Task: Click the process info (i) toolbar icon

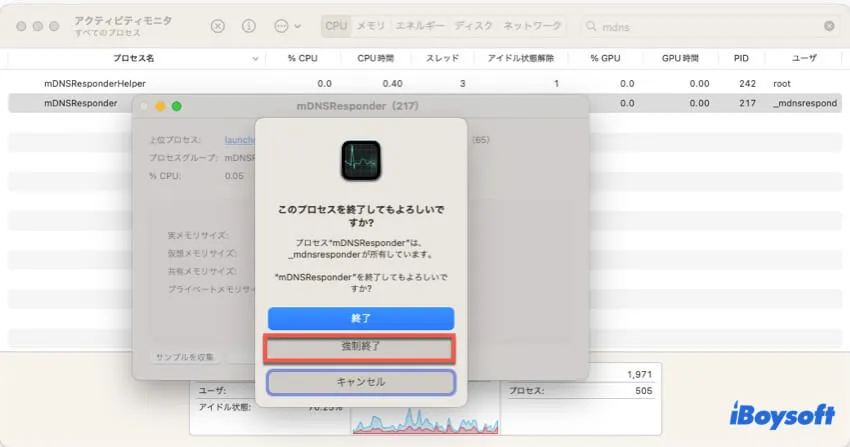Action: click(x=249, y=26)
